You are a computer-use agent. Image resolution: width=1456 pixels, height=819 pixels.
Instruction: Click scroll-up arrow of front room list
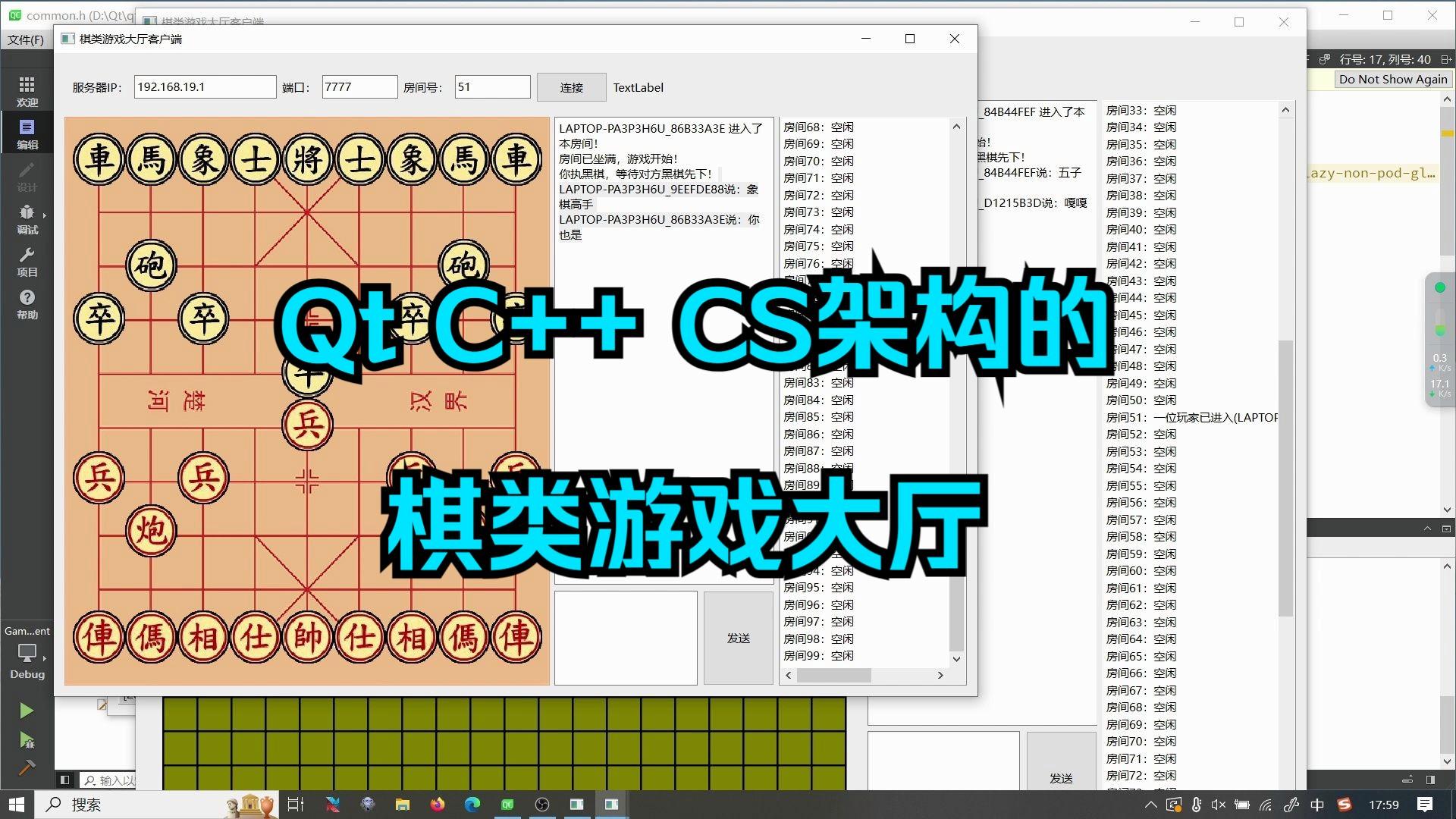[956, 127]
